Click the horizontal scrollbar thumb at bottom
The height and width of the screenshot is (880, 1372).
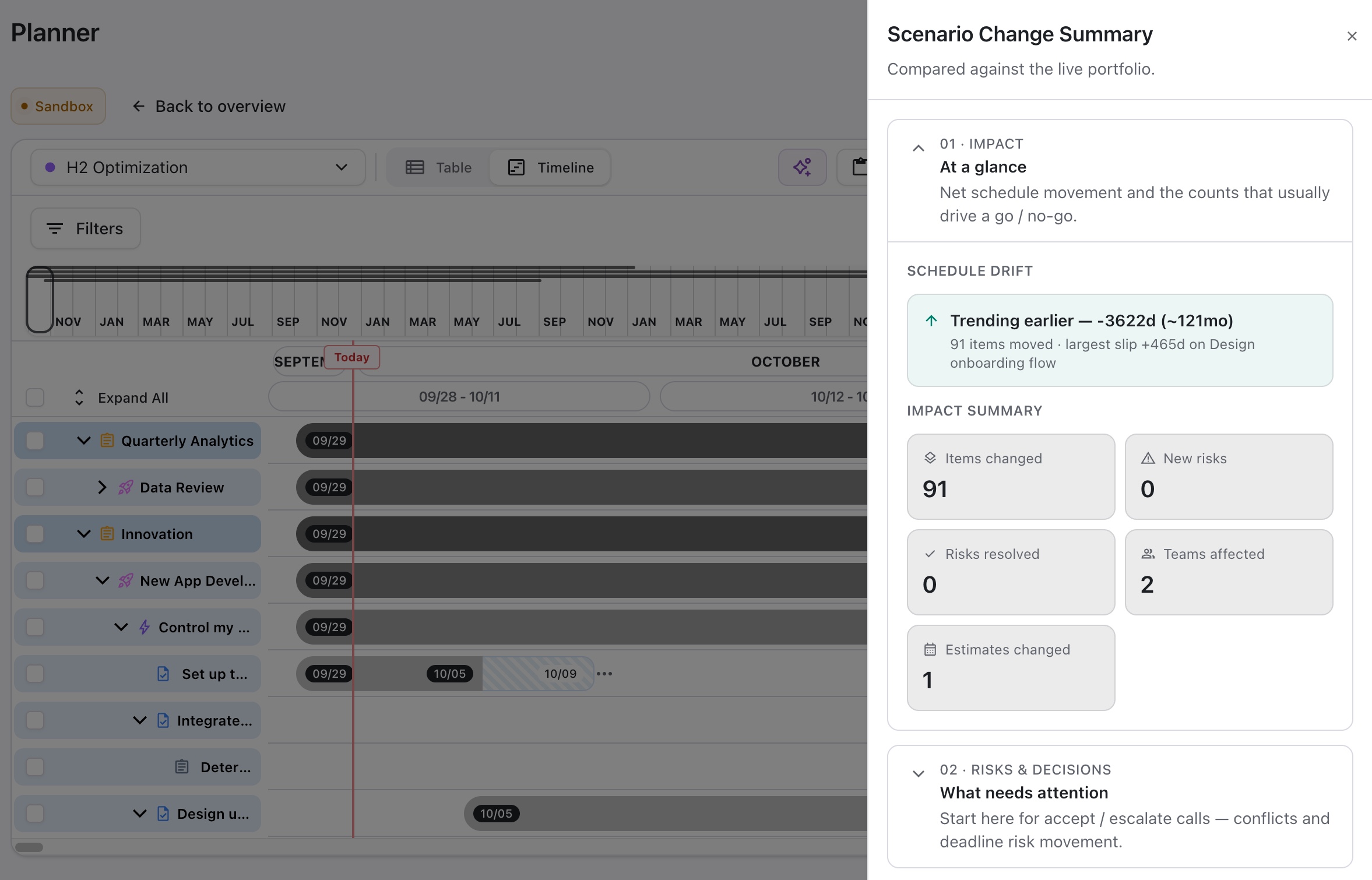(29, 847)
